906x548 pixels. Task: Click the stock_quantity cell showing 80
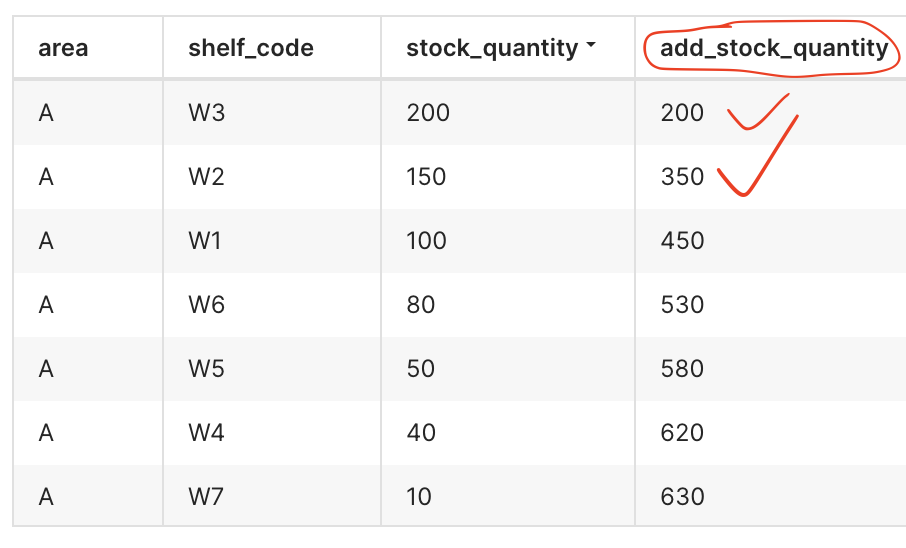pyautogui.click(x=421, y=305)
